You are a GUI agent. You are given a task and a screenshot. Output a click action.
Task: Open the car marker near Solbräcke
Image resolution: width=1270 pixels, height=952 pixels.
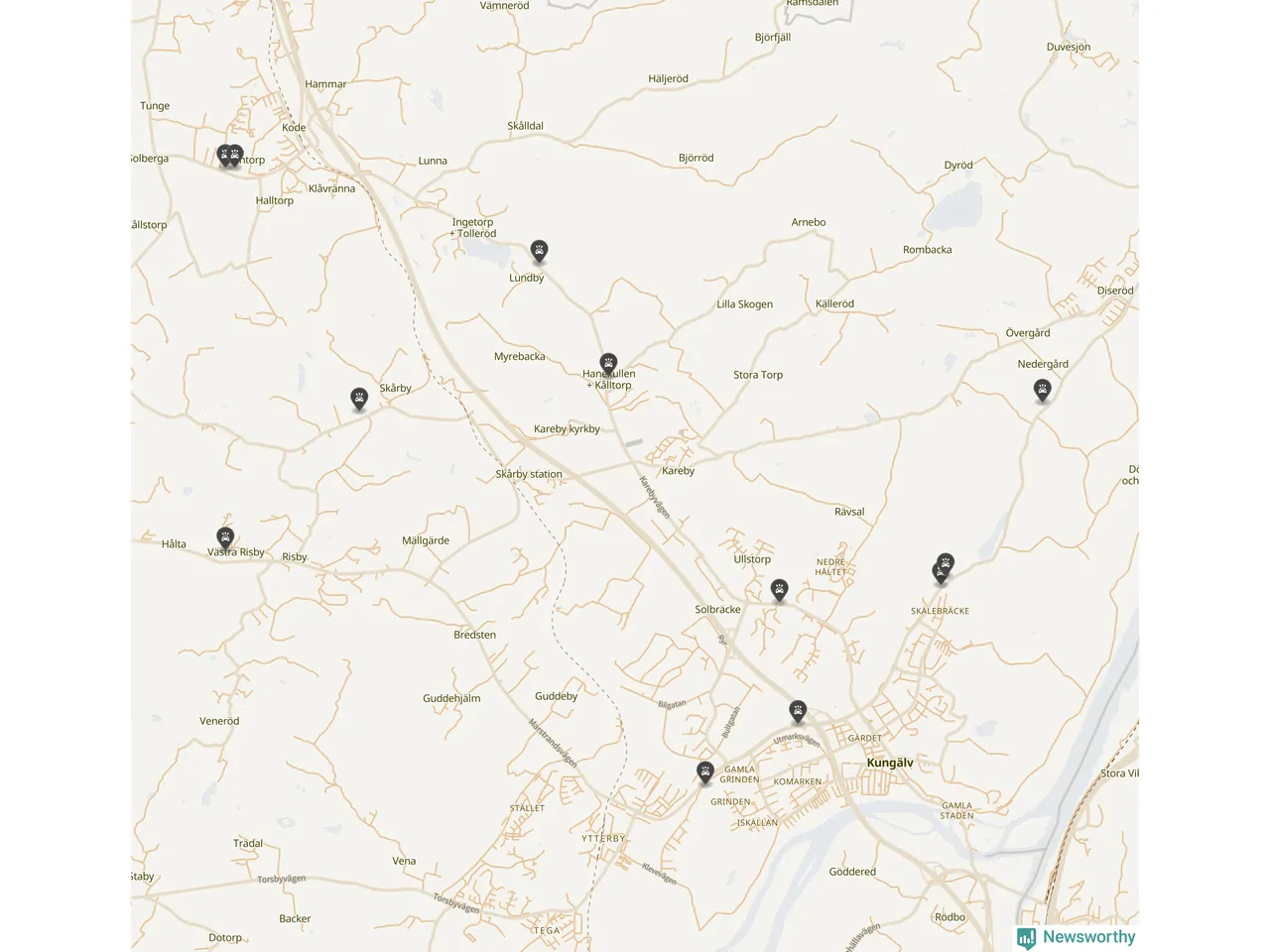click(780, 591)
